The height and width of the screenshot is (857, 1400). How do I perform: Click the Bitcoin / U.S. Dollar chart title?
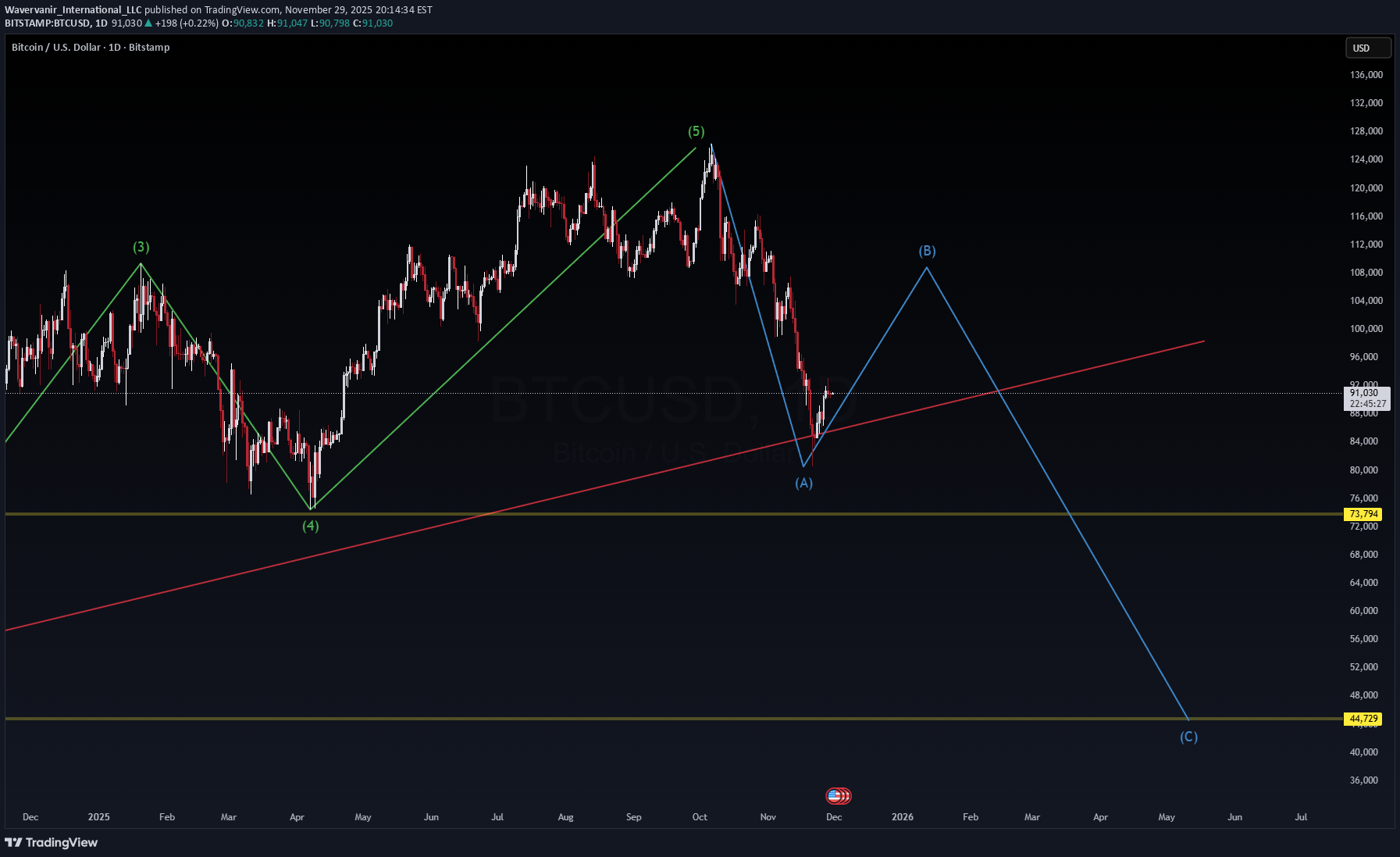[x=91, y=48]
